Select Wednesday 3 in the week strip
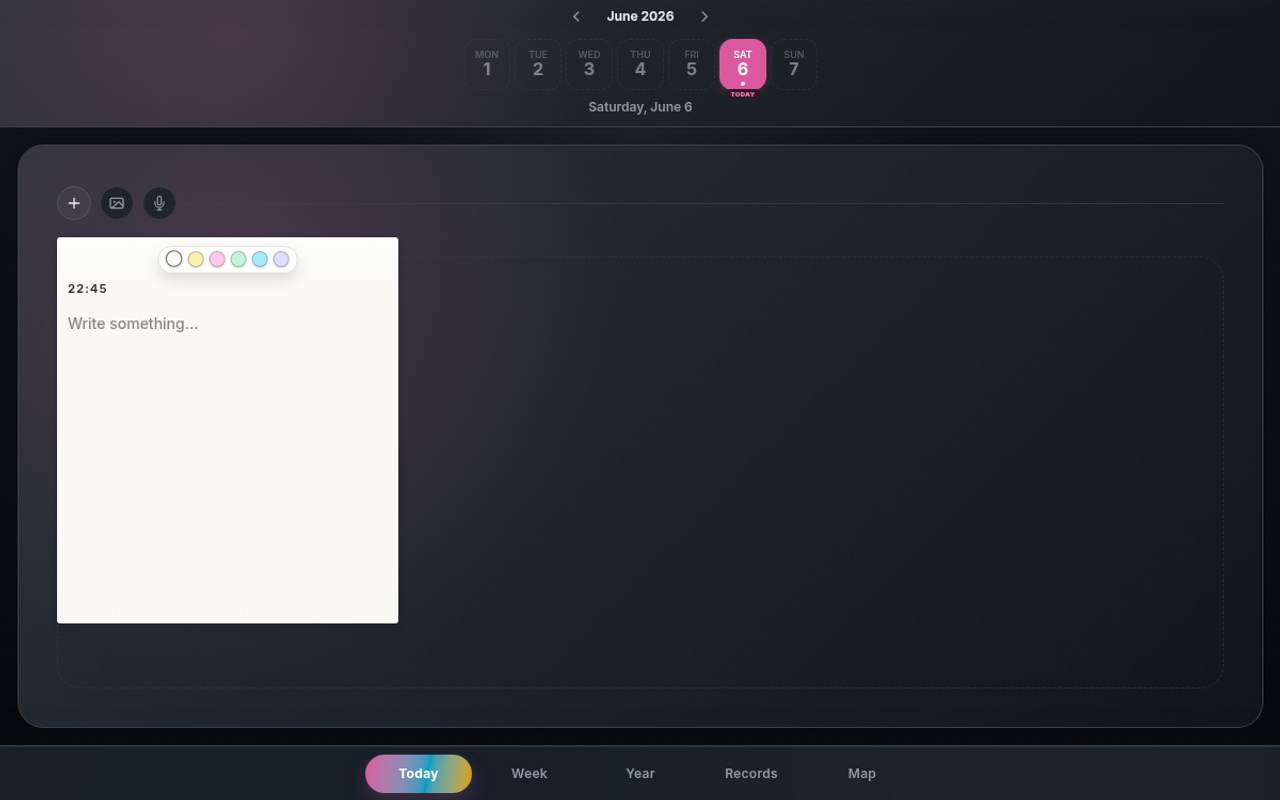Viewport: 1280px width, 800px height. pos(589,64)
